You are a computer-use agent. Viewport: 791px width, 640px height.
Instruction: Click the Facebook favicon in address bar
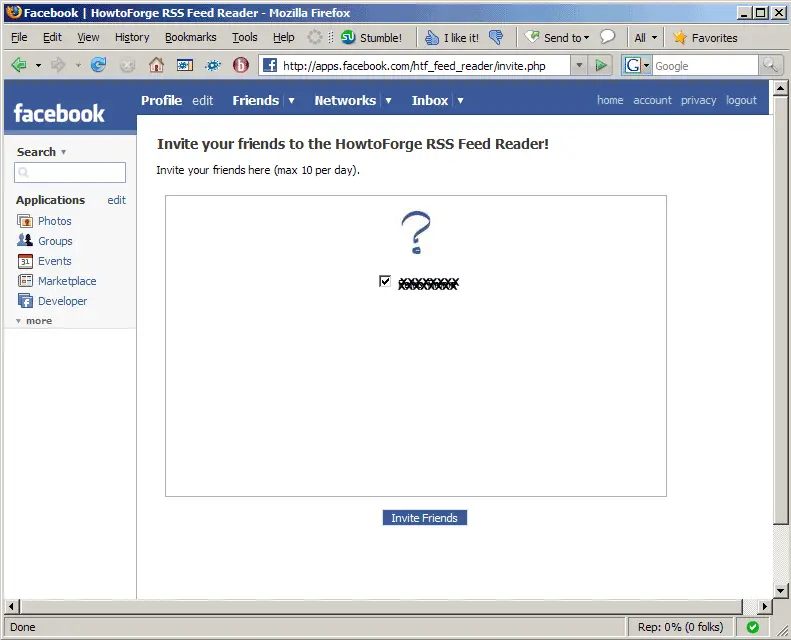[x=270, y=65]
